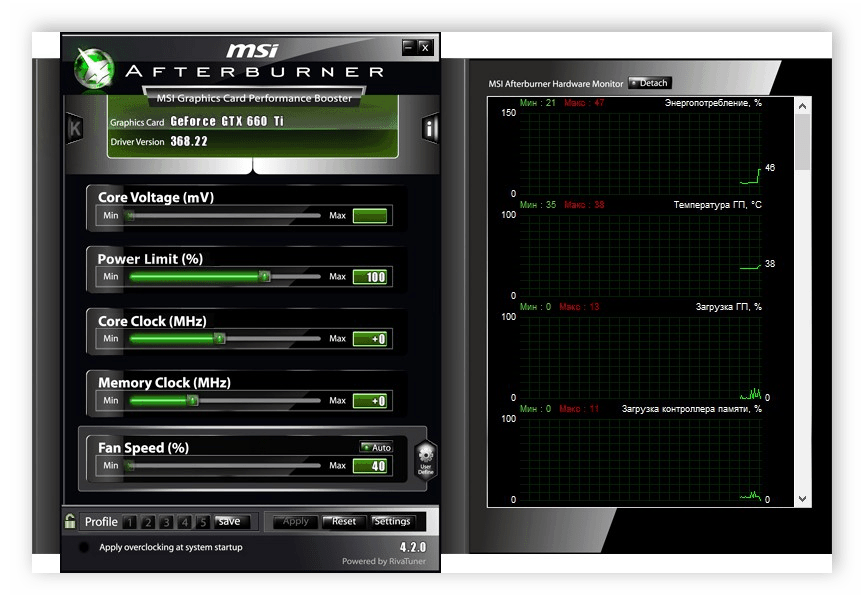
Task: Click the MSI Afterburner Hardware Monitor title
Action: click(x=555, y=84)
